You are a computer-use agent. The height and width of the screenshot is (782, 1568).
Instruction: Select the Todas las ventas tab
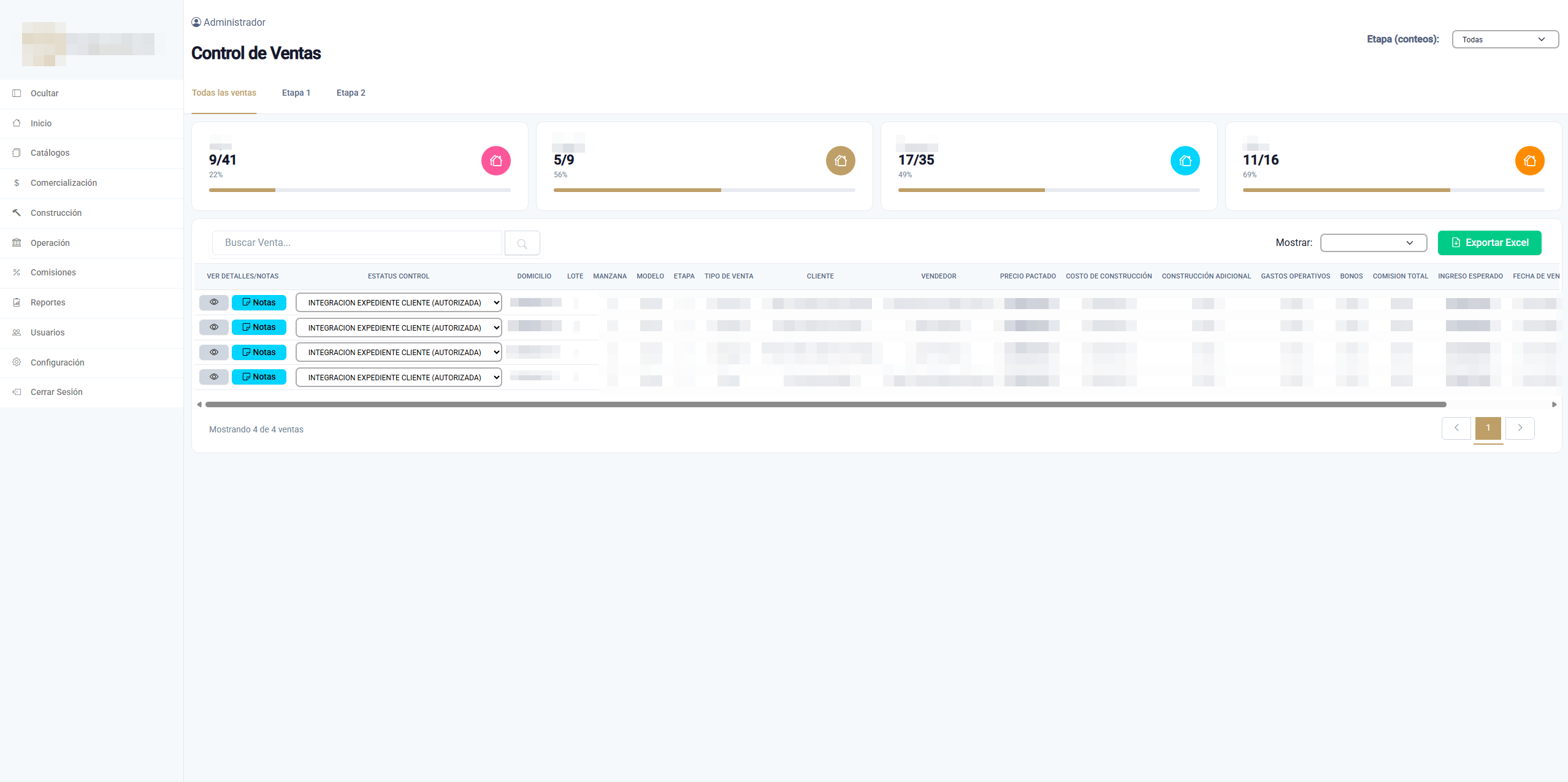tap(224, 93)
